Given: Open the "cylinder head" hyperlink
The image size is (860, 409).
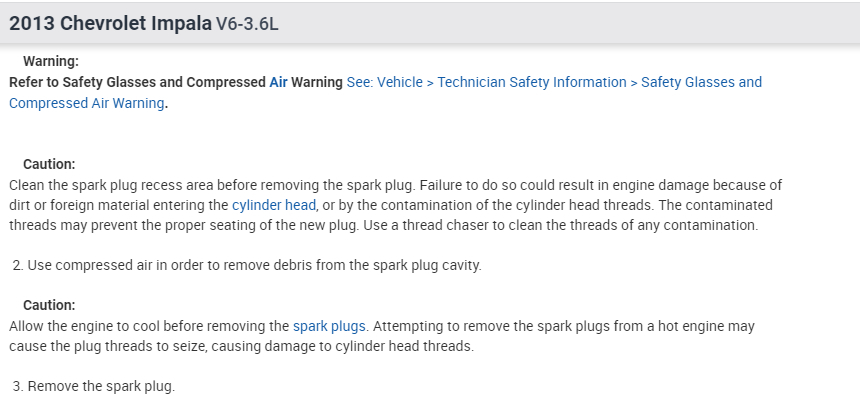Looking at the screenshot, I should [274, 205].
